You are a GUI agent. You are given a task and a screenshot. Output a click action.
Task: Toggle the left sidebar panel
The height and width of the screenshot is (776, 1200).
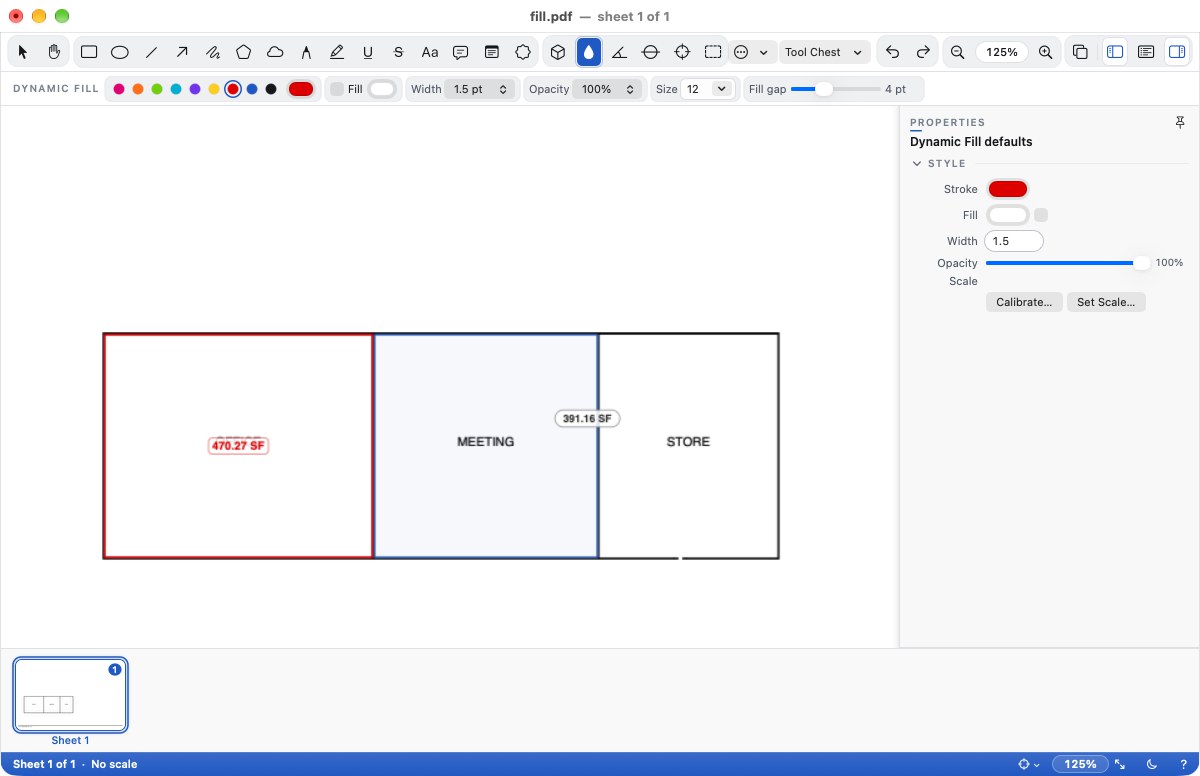(1115, 52)
